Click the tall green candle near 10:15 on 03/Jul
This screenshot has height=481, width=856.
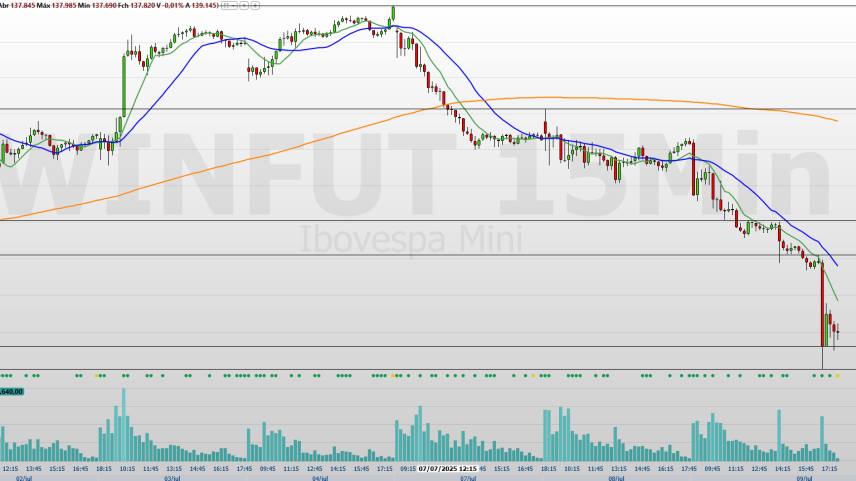click(124, 86)
